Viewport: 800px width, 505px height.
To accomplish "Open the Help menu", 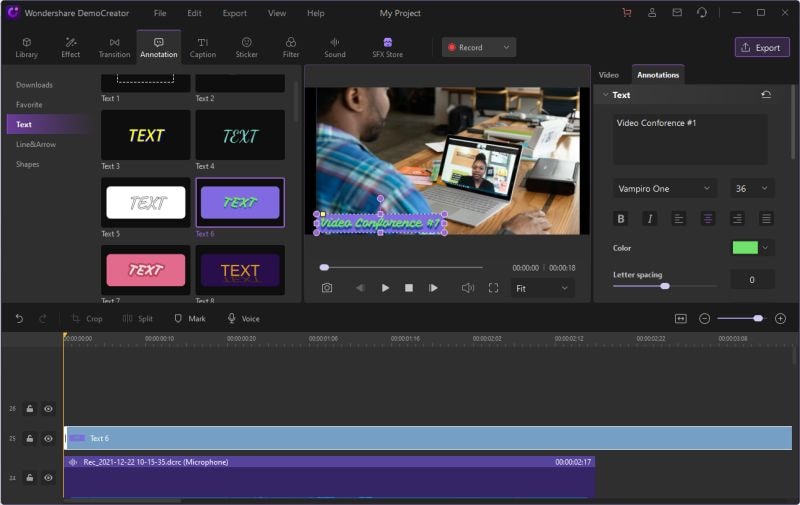I will pyautogui.click(x=315, y=13).
